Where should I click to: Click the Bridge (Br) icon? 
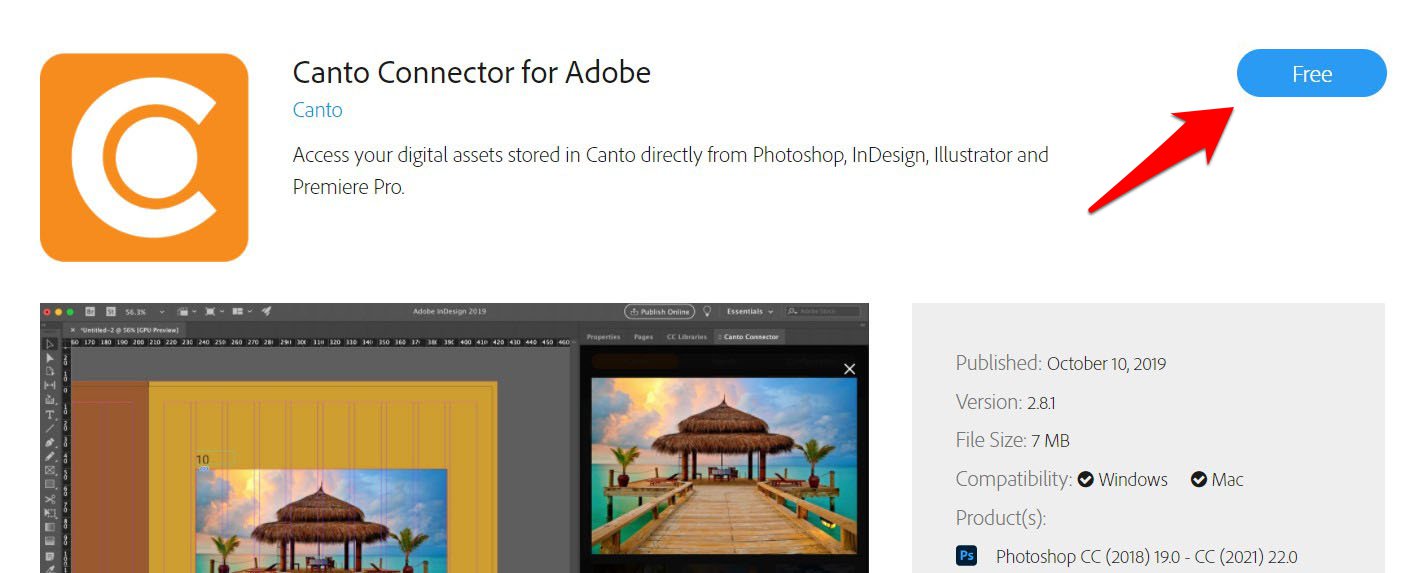click(90, 311)
